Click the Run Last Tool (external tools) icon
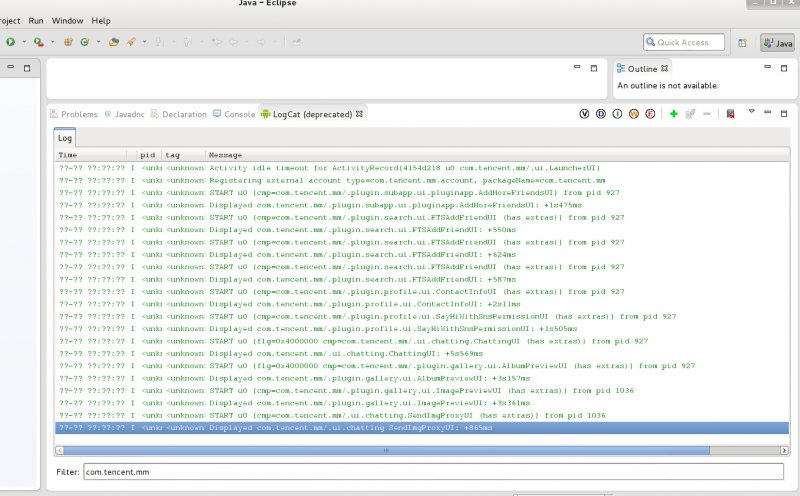The height and width of the screenshot is (496, 800). coord(39,42)
